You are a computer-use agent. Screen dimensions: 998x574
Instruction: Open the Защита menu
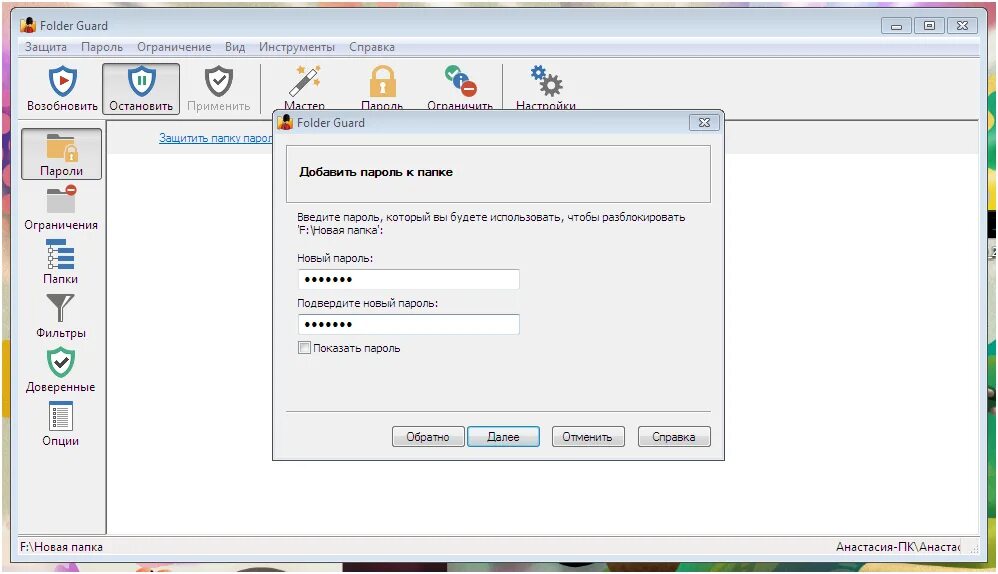pyautogui.click(x=46, y=47)
